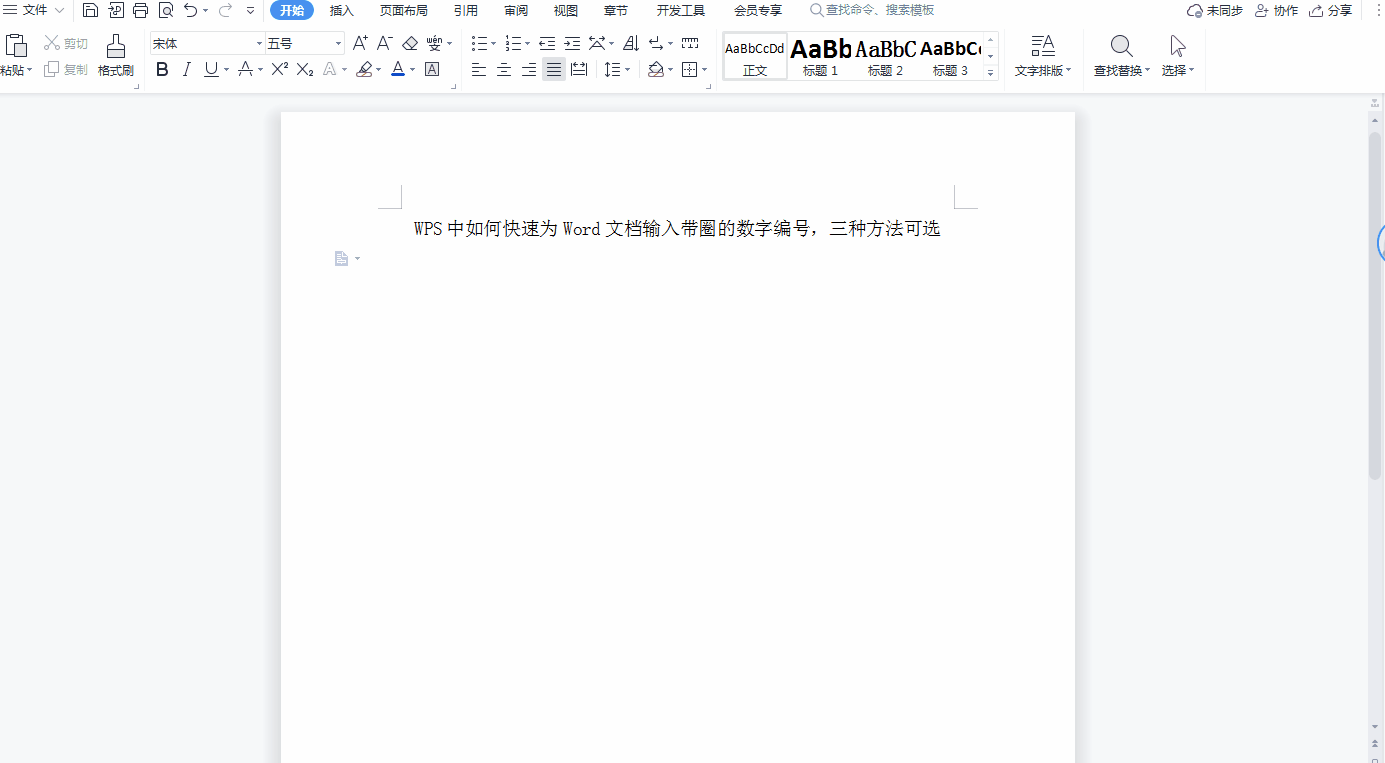
Task: Switch to the 开发工具 (Developer Tools) tab
Action: tap(681, 11)
